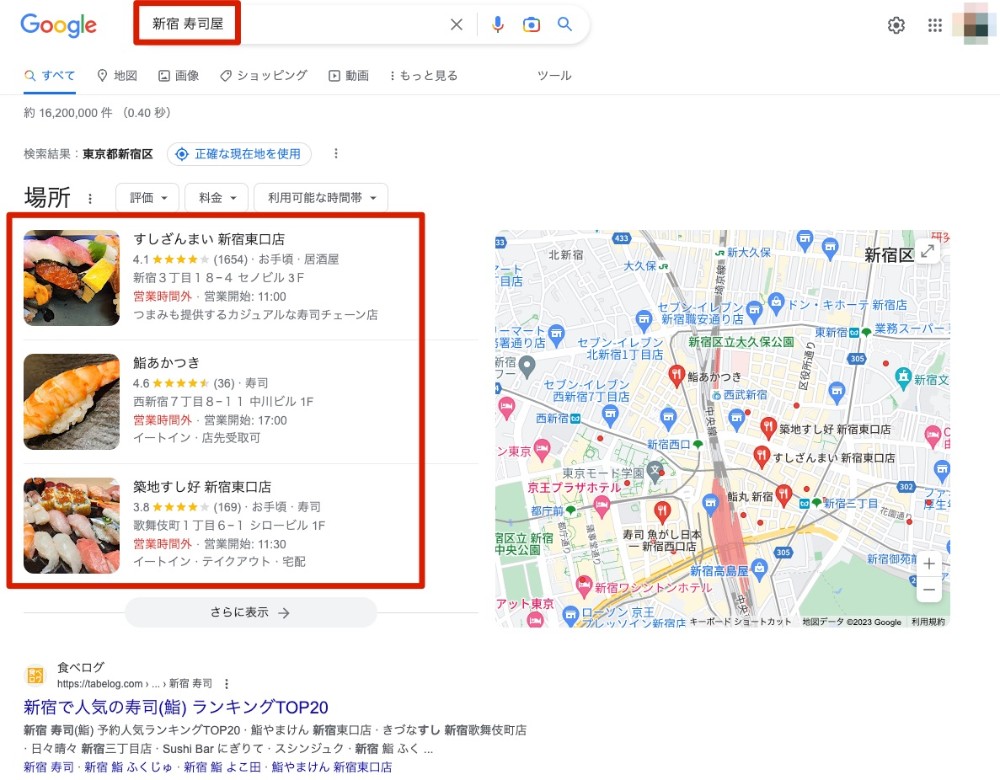Open Google Lens image search from the search bar

(x=531, y=24)
